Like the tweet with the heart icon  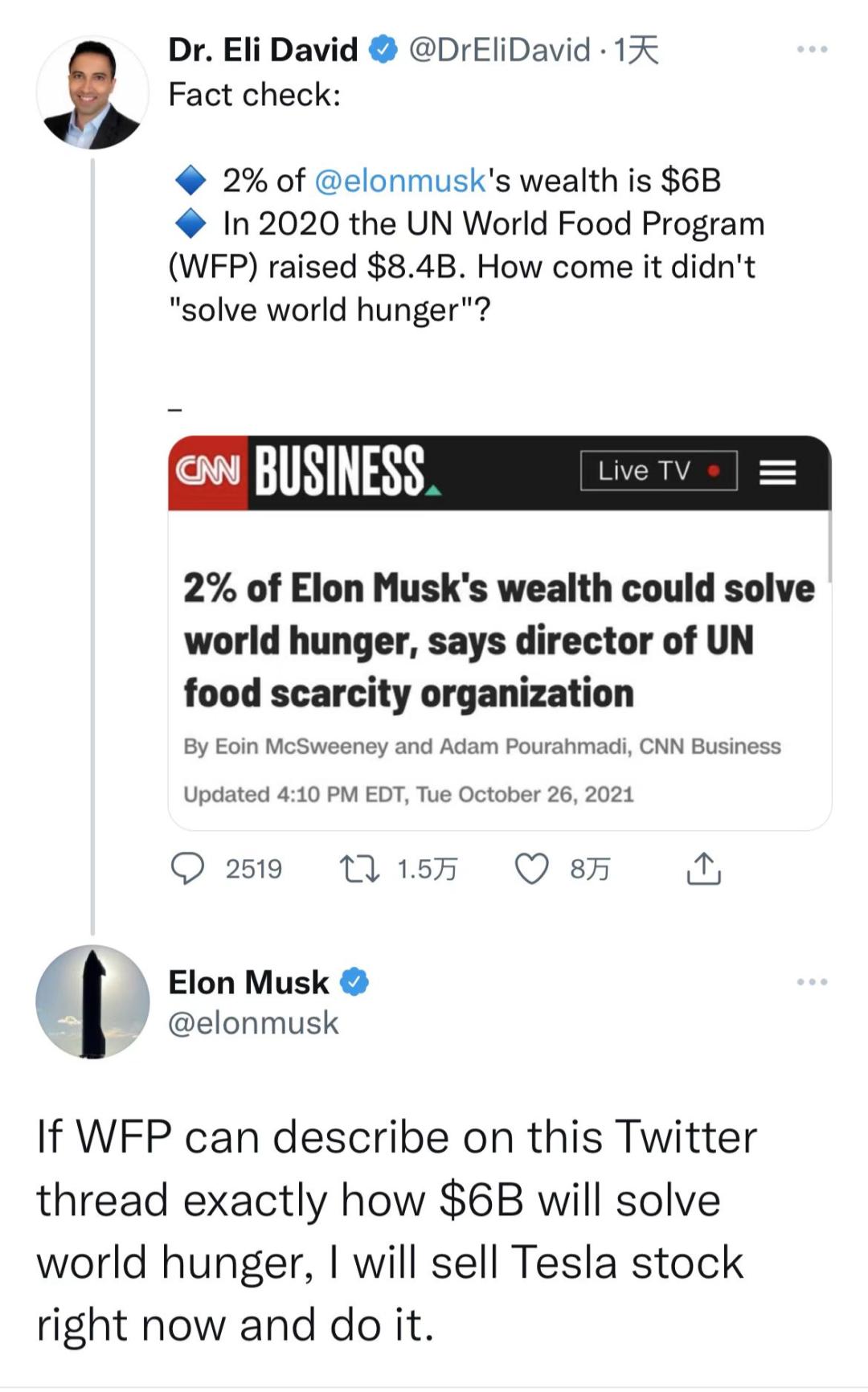(x=531, y=869)
